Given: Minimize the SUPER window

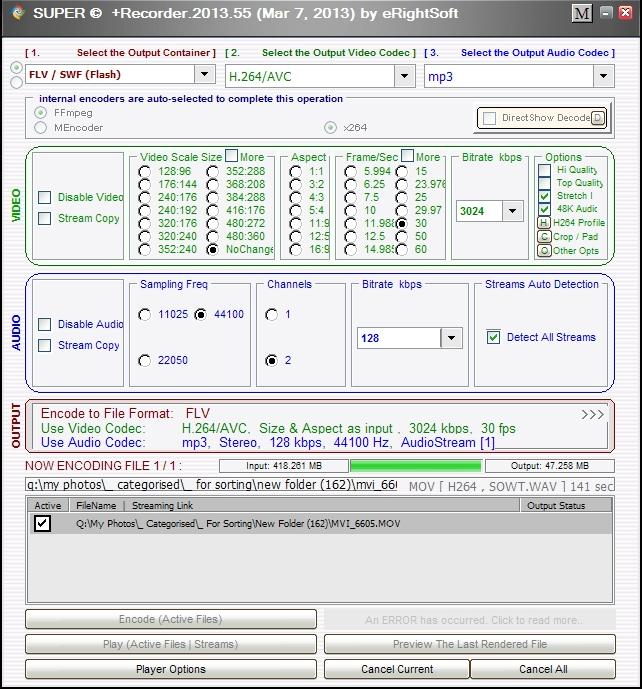Looking at the screenshot, I should pyautogui.click(x=606, y=12).
